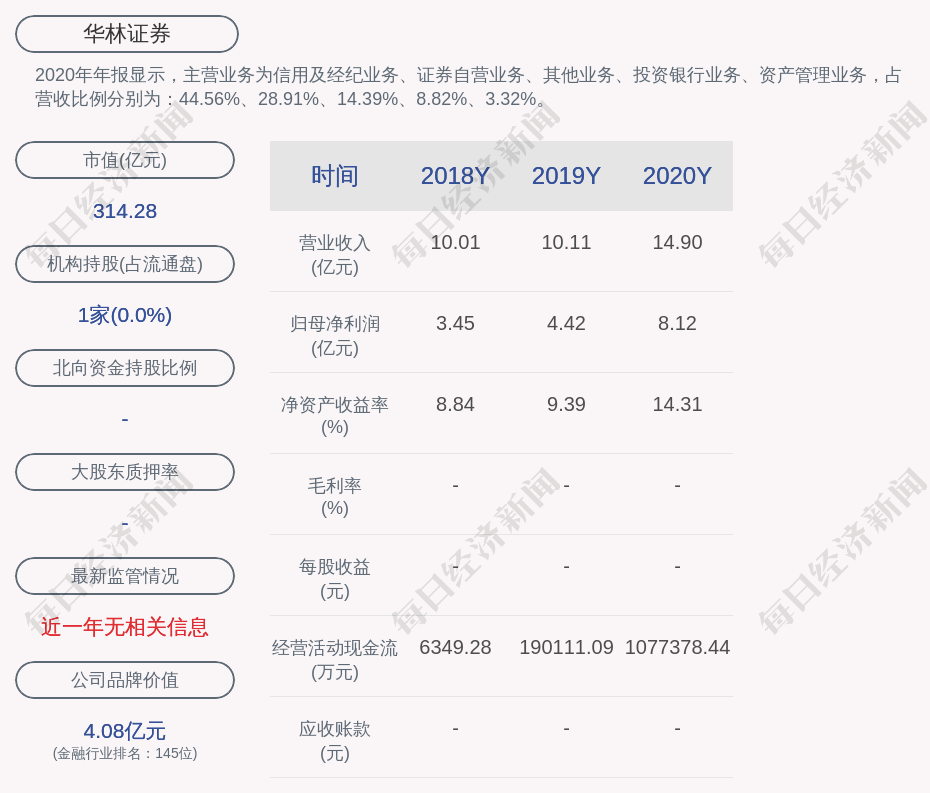
Task: Click the 时间 table header
Action: pyautogui.click(x=335, y=176)
